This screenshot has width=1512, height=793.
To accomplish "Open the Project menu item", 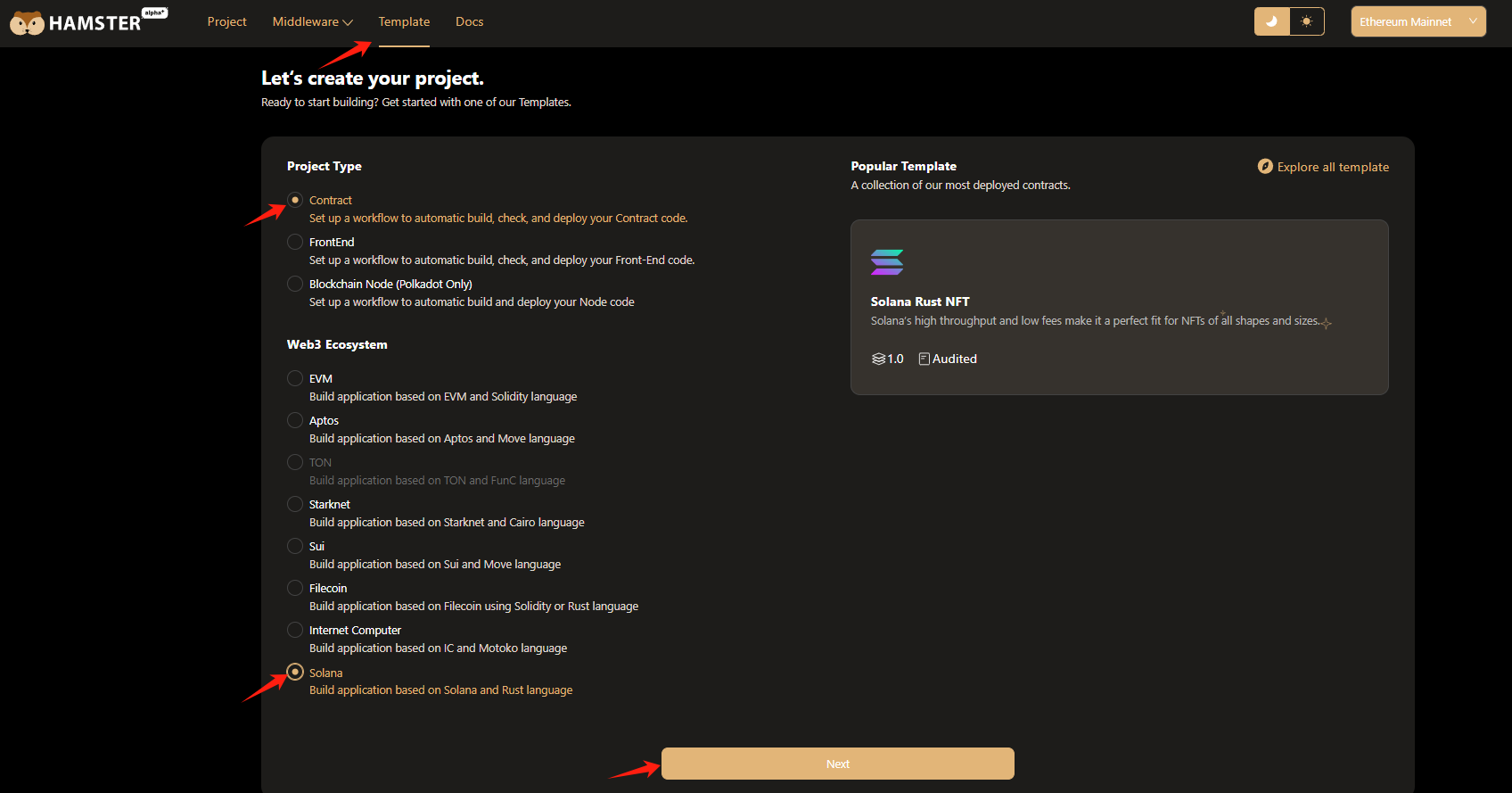I will [x=226, y=21].
